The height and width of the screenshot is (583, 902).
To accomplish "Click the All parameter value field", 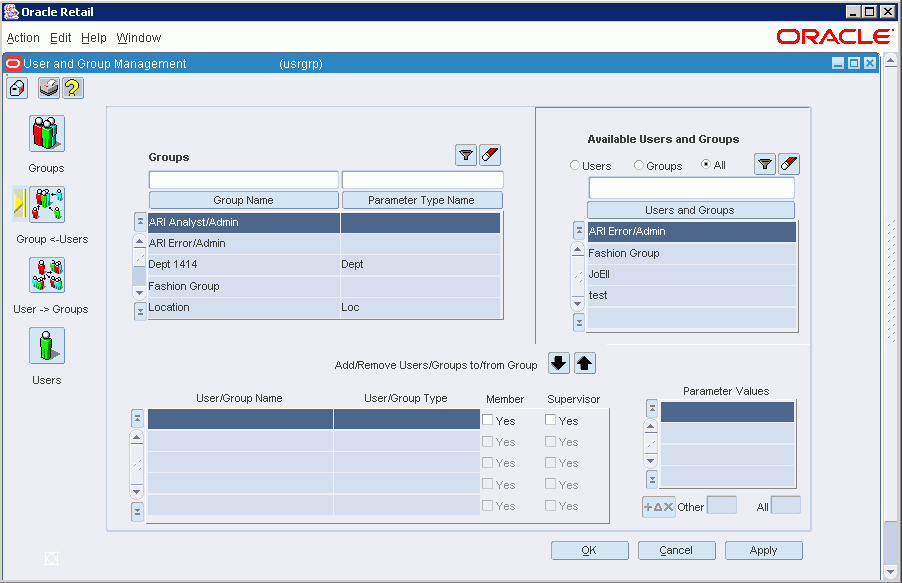I will click(x=785, y=505).
